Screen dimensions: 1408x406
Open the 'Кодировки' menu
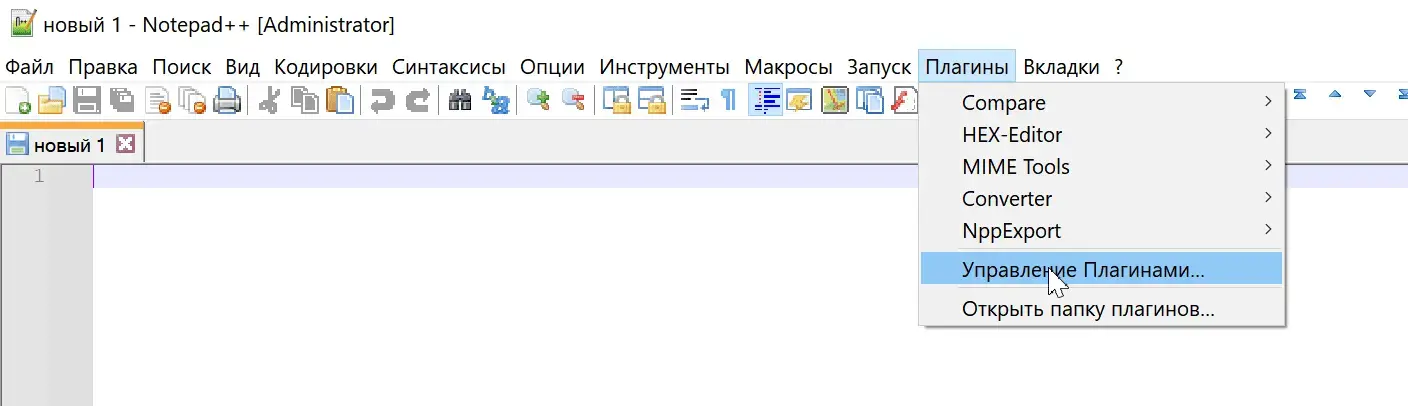(x=326, y=67)
